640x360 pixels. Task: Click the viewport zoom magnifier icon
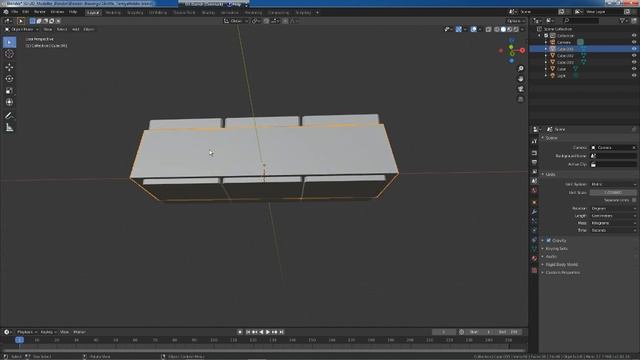520,69
